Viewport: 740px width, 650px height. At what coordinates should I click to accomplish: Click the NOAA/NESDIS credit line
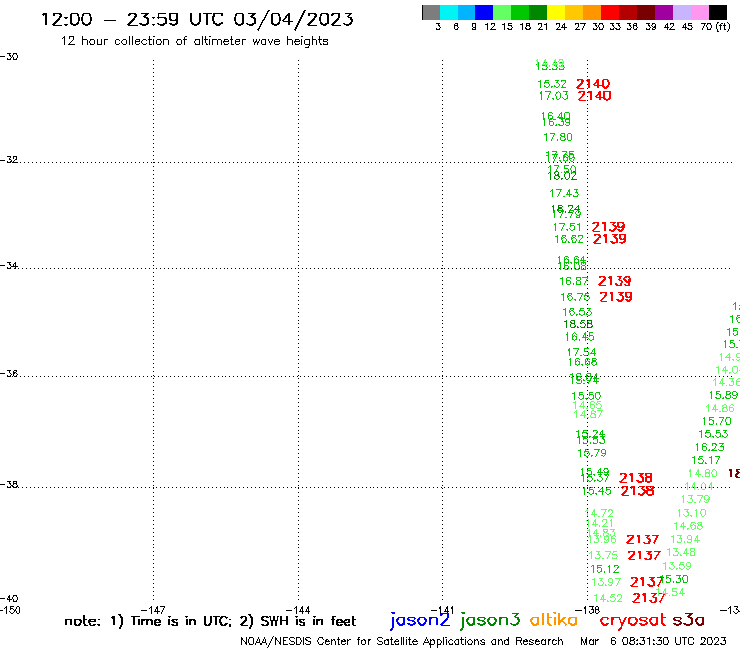(x=402, y=641)
